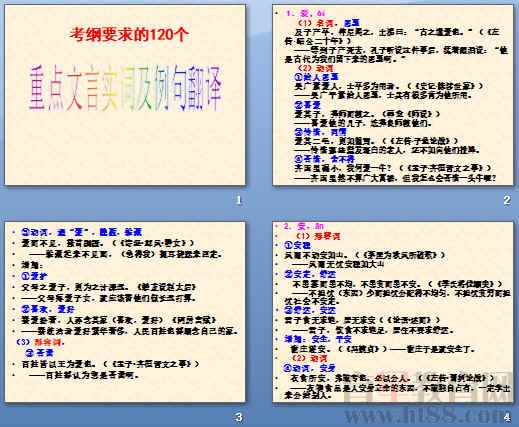This screenshot has height=427, width=519.
Task: Click the pink heading 2. 安, ān
Action: click(303, 226)
